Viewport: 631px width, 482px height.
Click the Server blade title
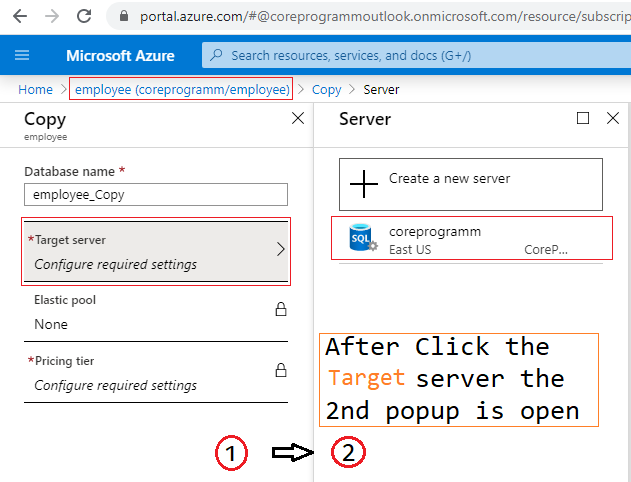(365, 119)
